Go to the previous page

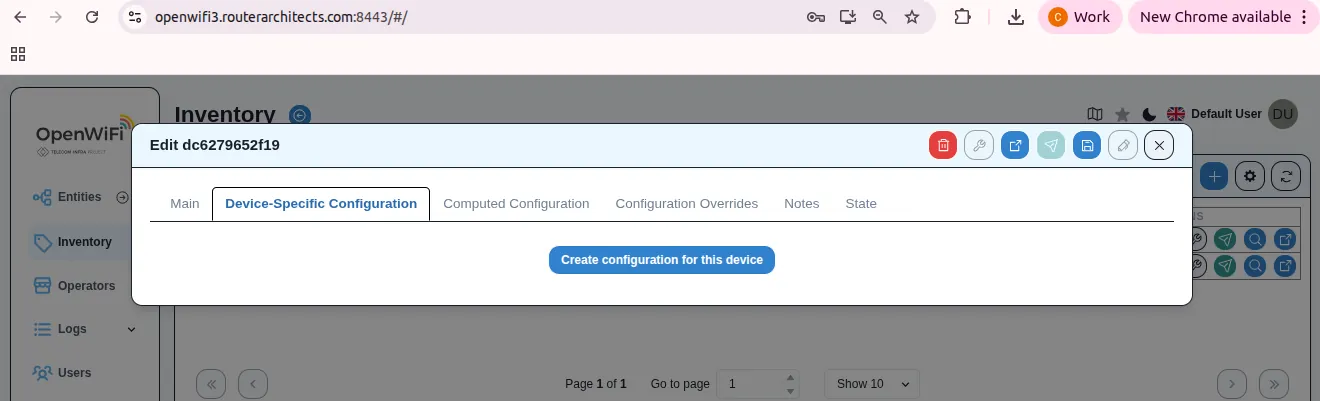(x=253, y=384)
